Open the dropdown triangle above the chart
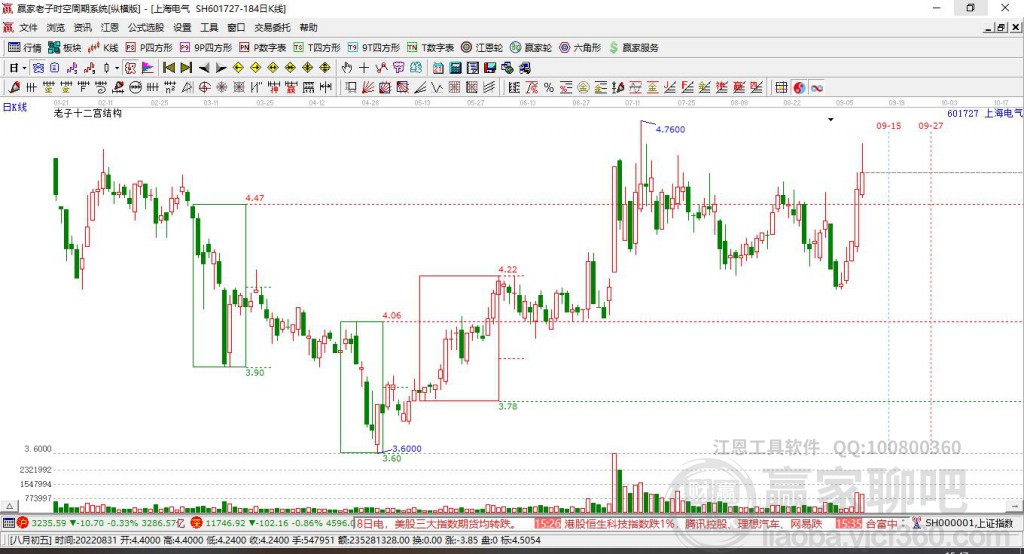The height and width of the screenshot is (554, 1024). (831, 120)
